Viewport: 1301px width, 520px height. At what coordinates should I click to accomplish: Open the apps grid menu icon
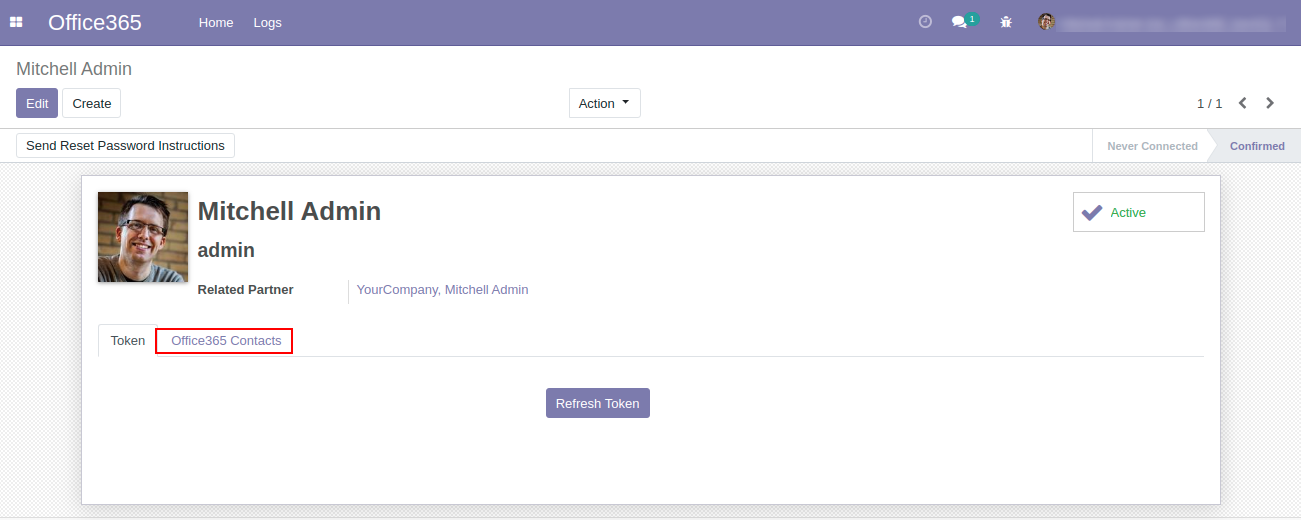click(16, 22)
